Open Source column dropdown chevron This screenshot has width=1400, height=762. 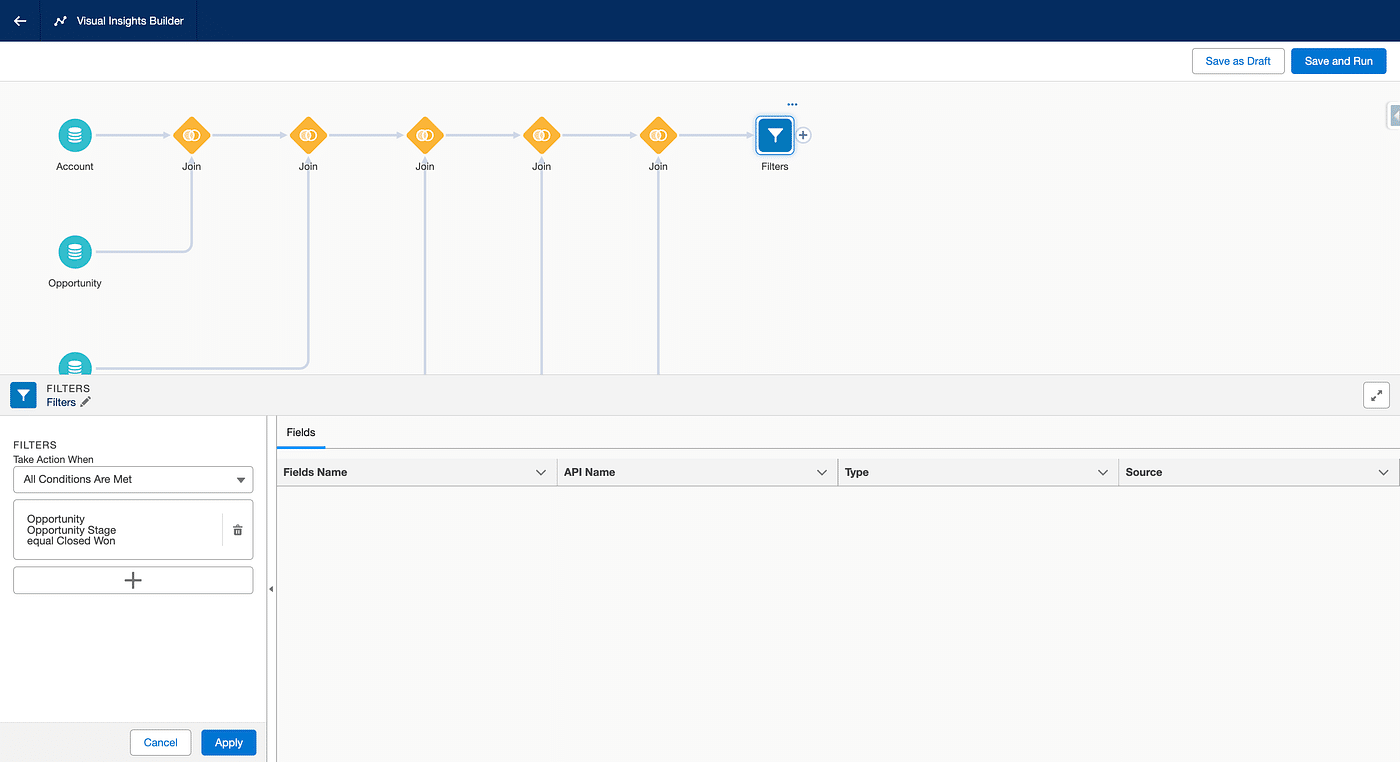[1384, 472]
